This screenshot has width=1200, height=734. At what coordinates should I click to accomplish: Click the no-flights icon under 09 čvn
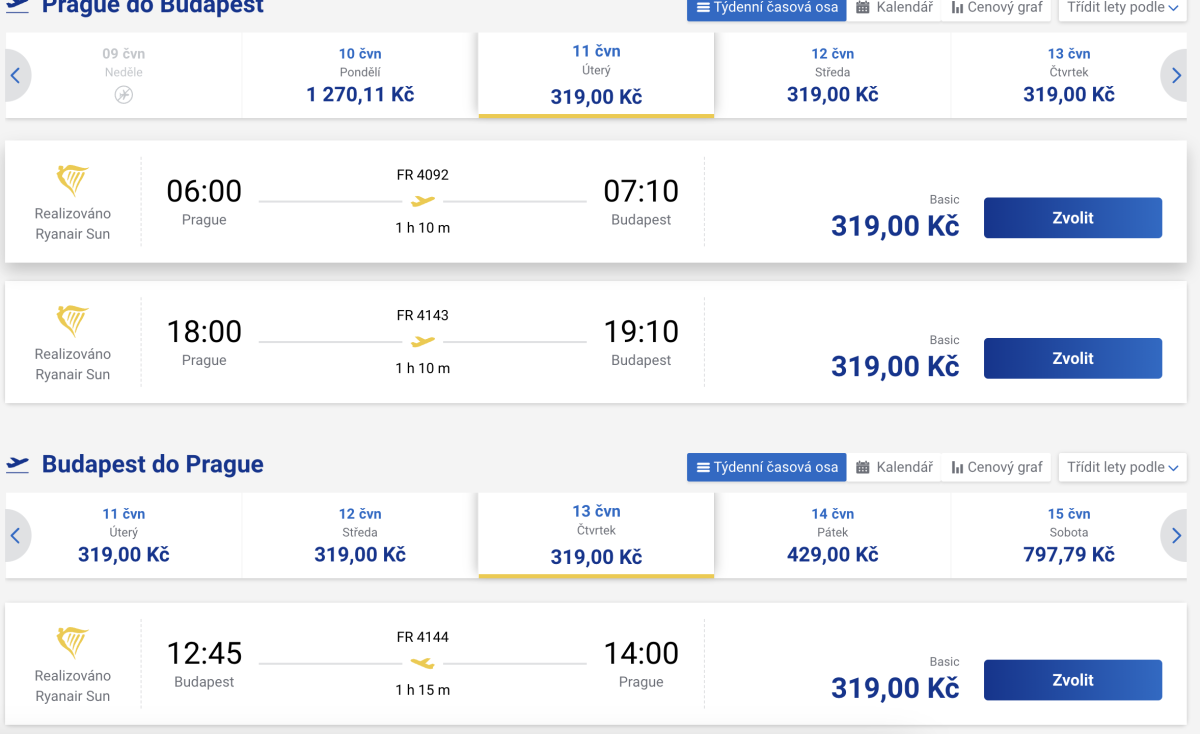(x=124, y=95)
